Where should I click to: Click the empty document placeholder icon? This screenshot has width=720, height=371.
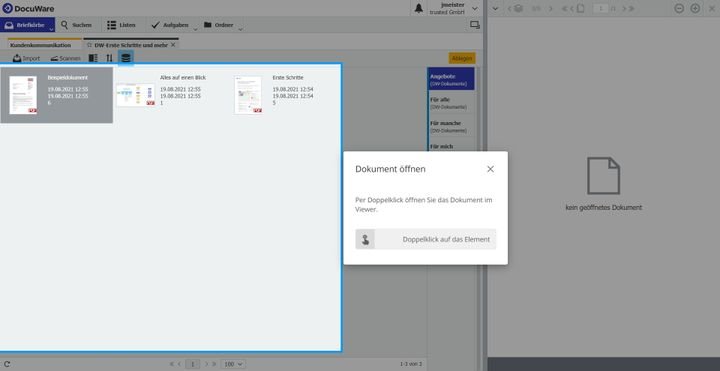pyautogui.click(x=603, y=175)
